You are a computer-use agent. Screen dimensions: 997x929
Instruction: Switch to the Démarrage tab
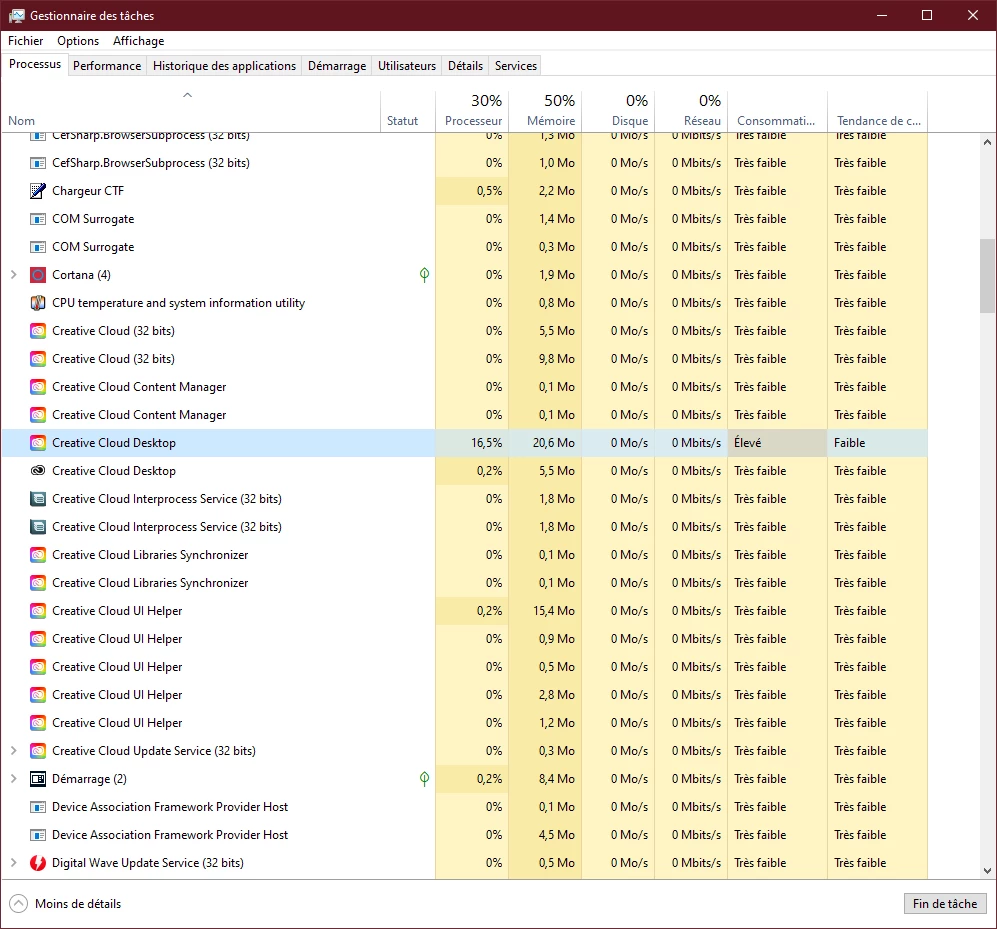337,65
